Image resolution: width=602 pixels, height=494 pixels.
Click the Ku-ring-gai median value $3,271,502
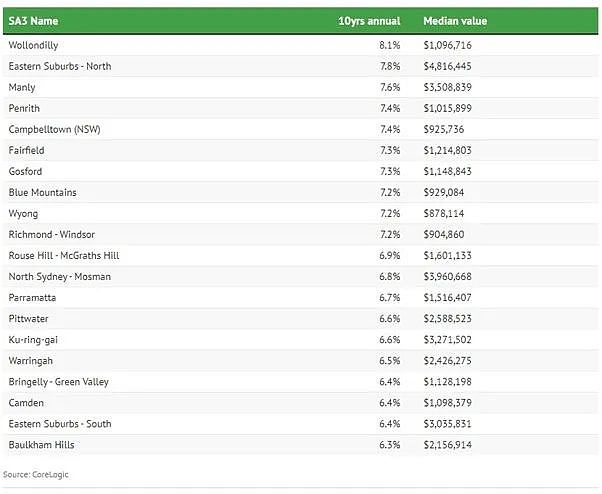447,340
